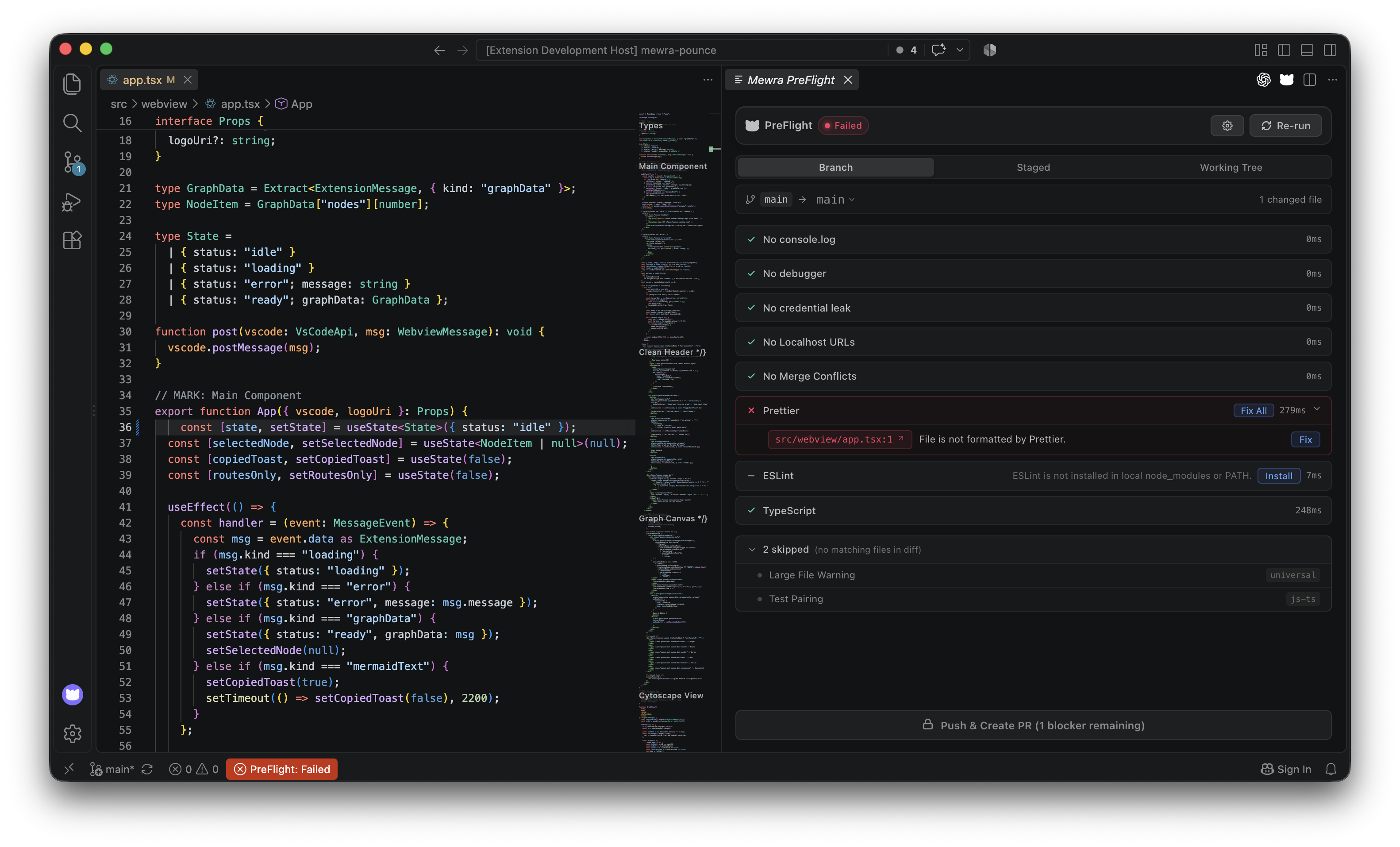Viewport: 1400px width, 847px height.
Task: Open the chat icon in the title bar
Action: tap(938, 50)
